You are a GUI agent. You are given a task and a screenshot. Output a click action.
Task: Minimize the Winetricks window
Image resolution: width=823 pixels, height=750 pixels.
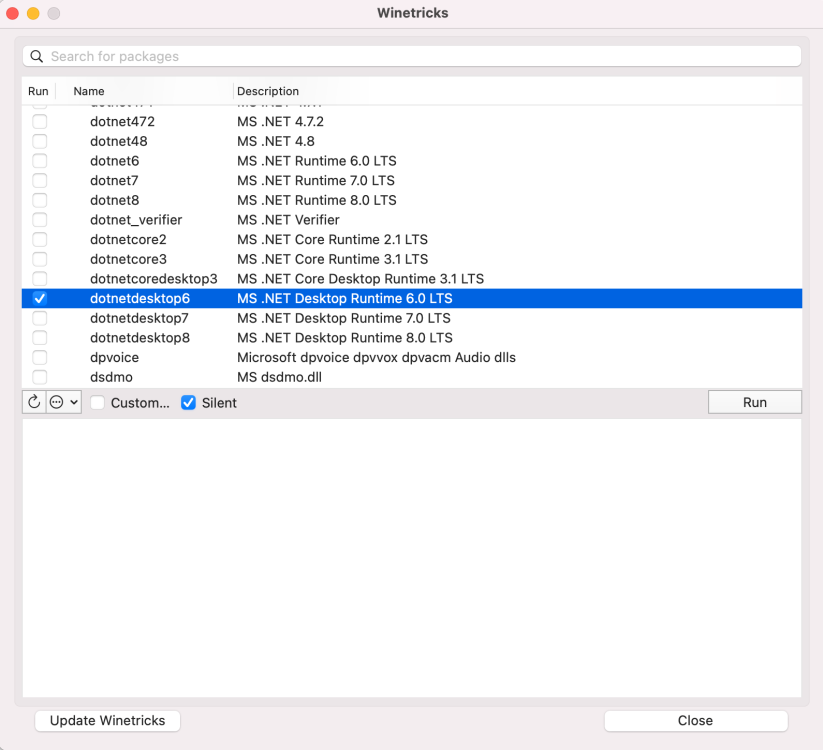(33, 13)
